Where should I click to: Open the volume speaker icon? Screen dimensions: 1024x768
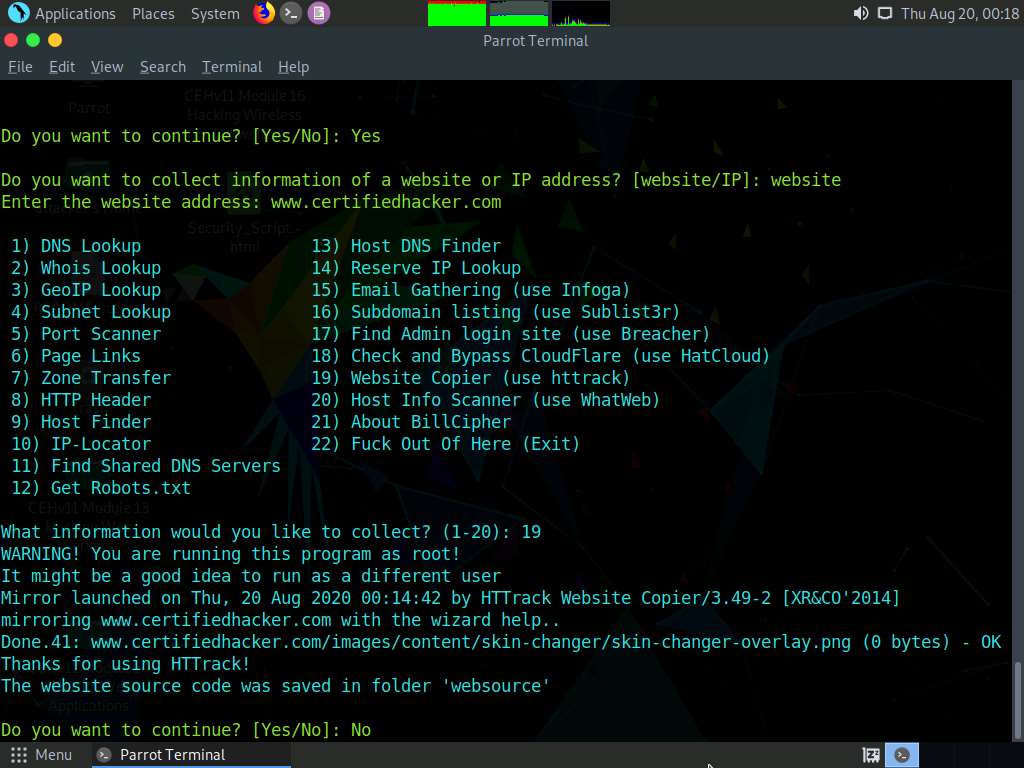[x=861, y=13]
